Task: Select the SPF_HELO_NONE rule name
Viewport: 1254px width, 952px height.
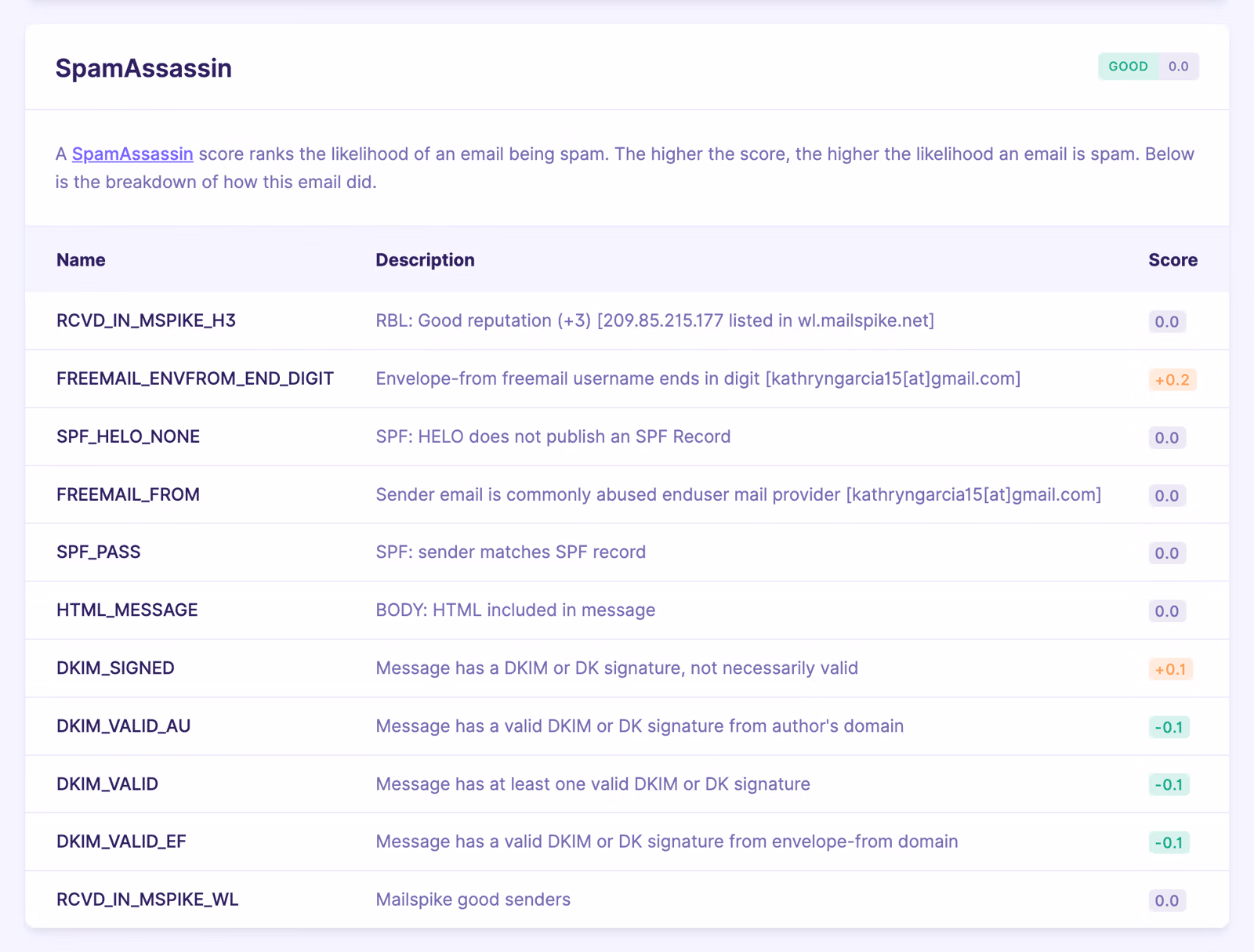Action: tap(128, 436)
